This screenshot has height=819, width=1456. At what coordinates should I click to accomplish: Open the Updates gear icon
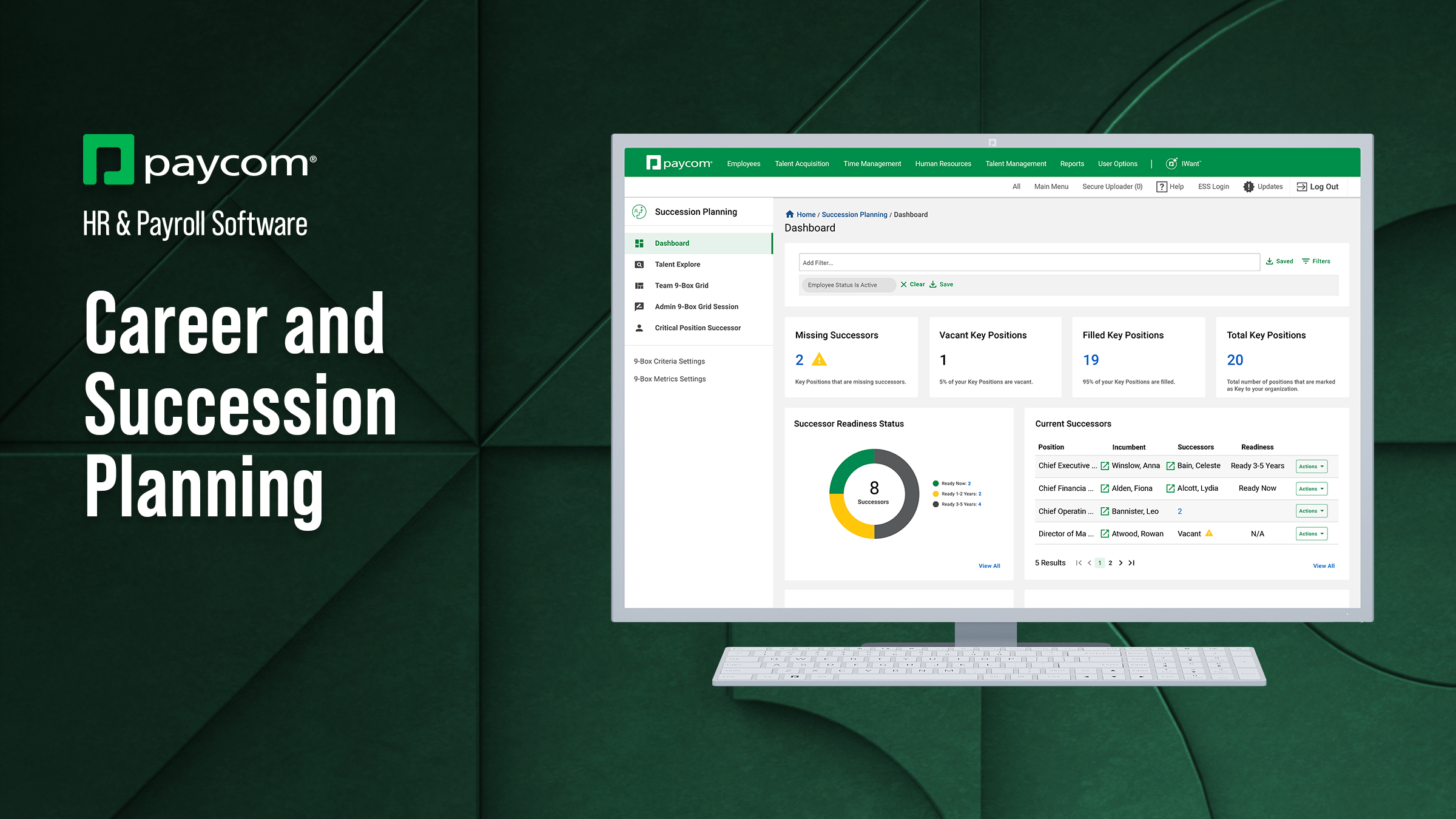point(1249,187)
